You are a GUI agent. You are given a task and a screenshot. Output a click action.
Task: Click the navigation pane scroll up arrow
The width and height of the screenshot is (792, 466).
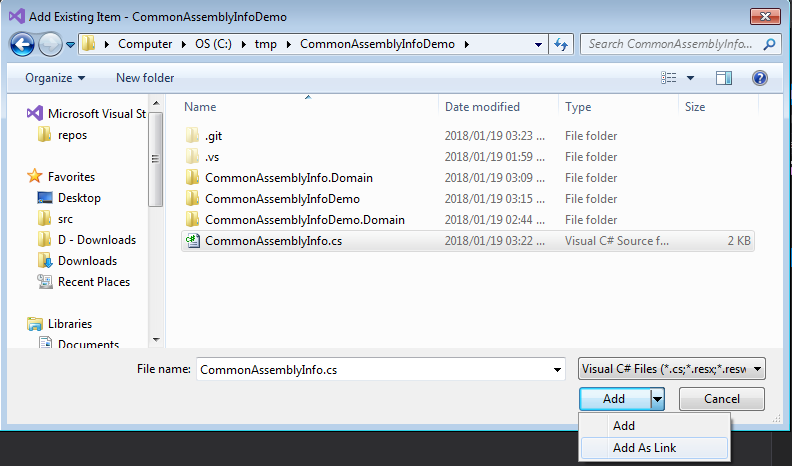[156, 103]
